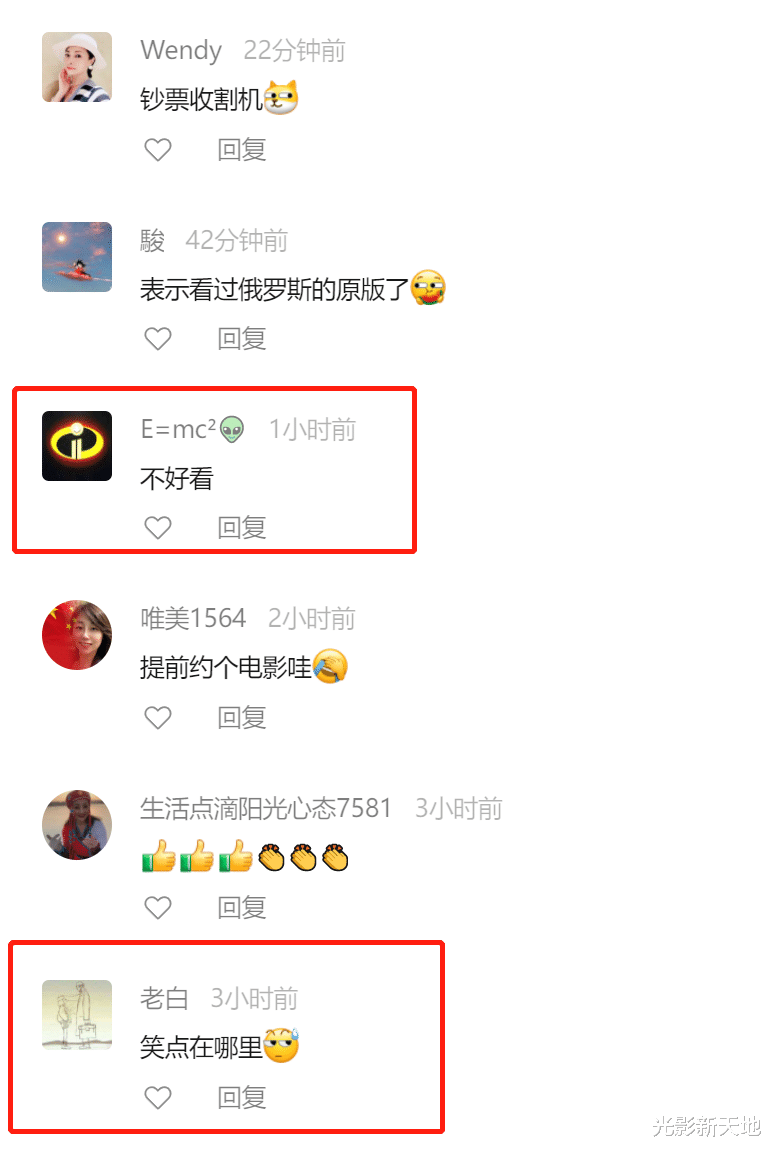Open Wendy's profile avatar
This screenshot has height=1151, width=773.
(77, 67)
